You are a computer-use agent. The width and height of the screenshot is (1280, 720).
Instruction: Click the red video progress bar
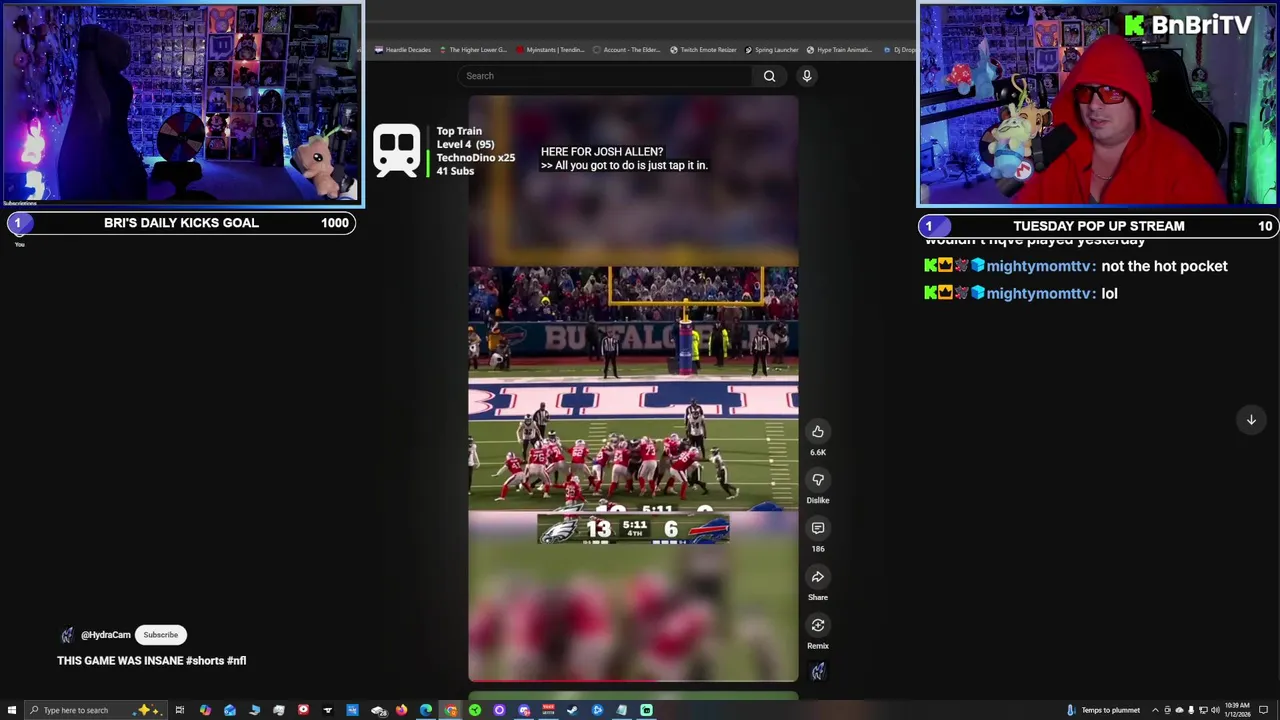[633, 680]
